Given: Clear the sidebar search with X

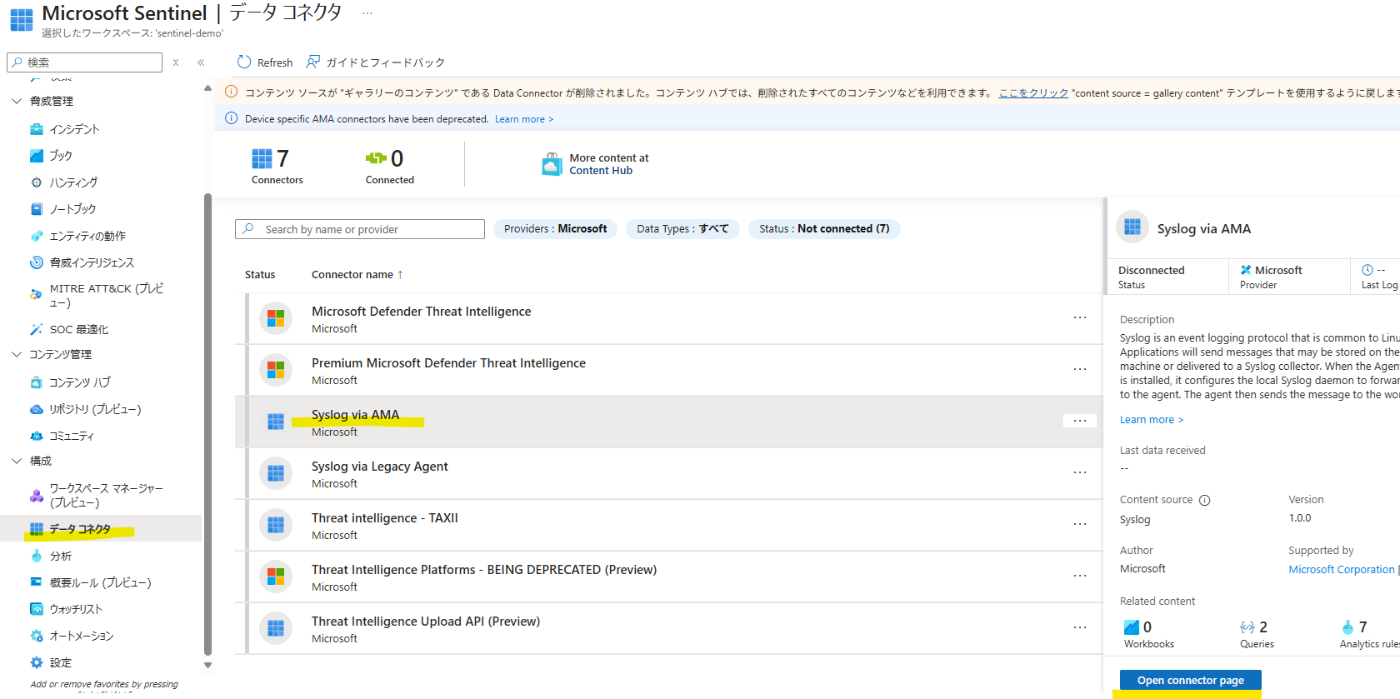Looking at the screenshot, I should [175, 62].
